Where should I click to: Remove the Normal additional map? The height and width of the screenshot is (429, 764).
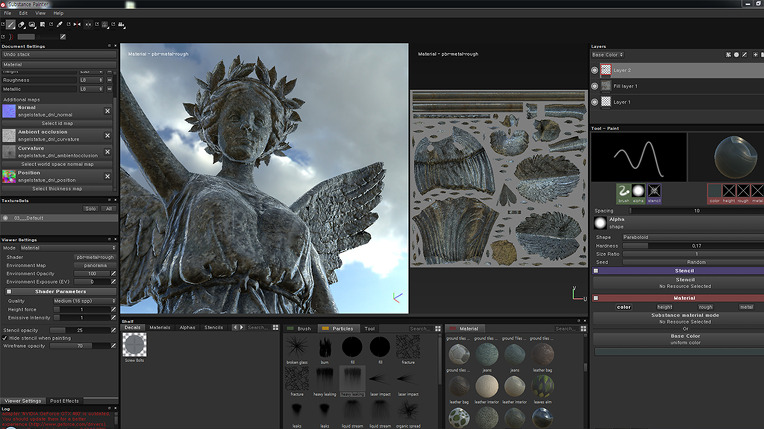[x=108, y=111]
